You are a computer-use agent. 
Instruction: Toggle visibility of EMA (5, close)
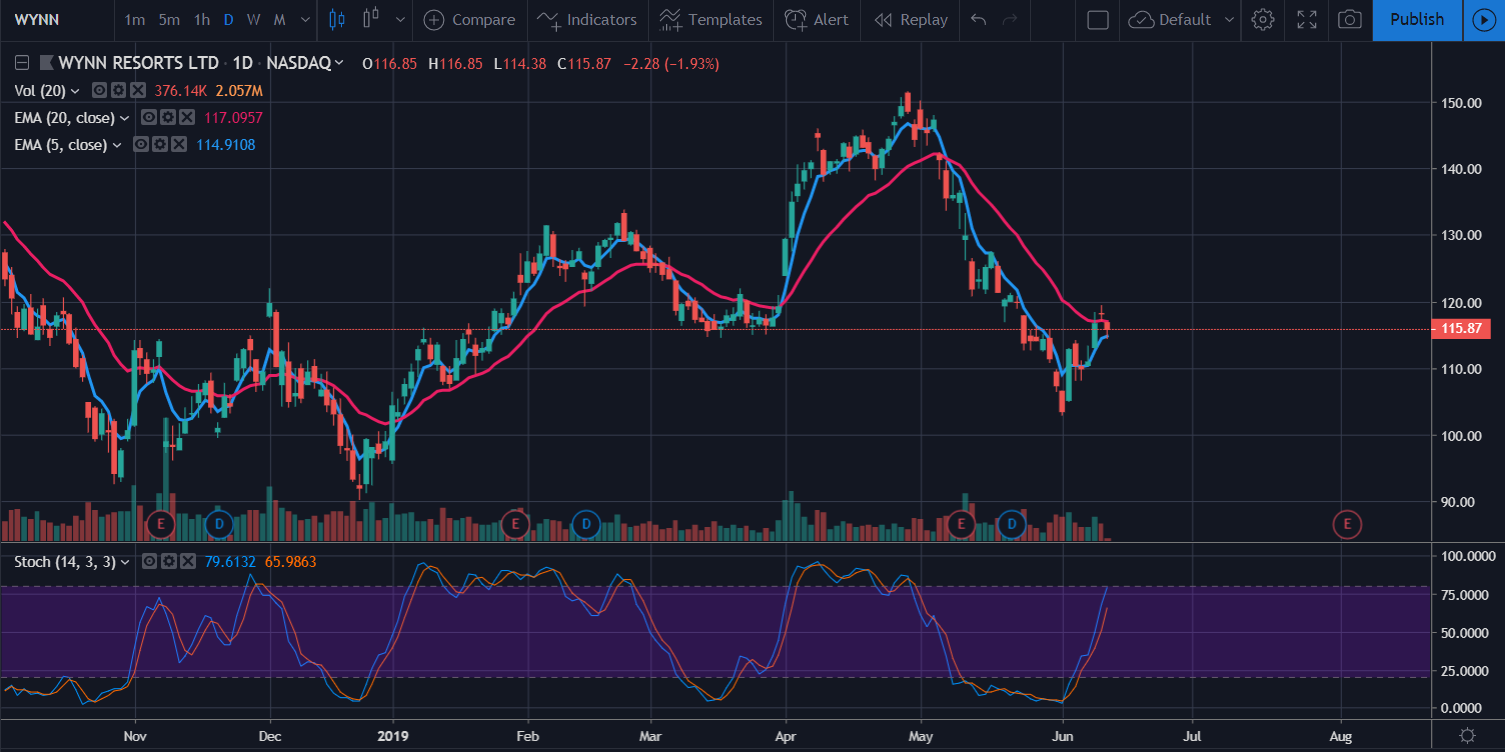(x=140, y=144)
